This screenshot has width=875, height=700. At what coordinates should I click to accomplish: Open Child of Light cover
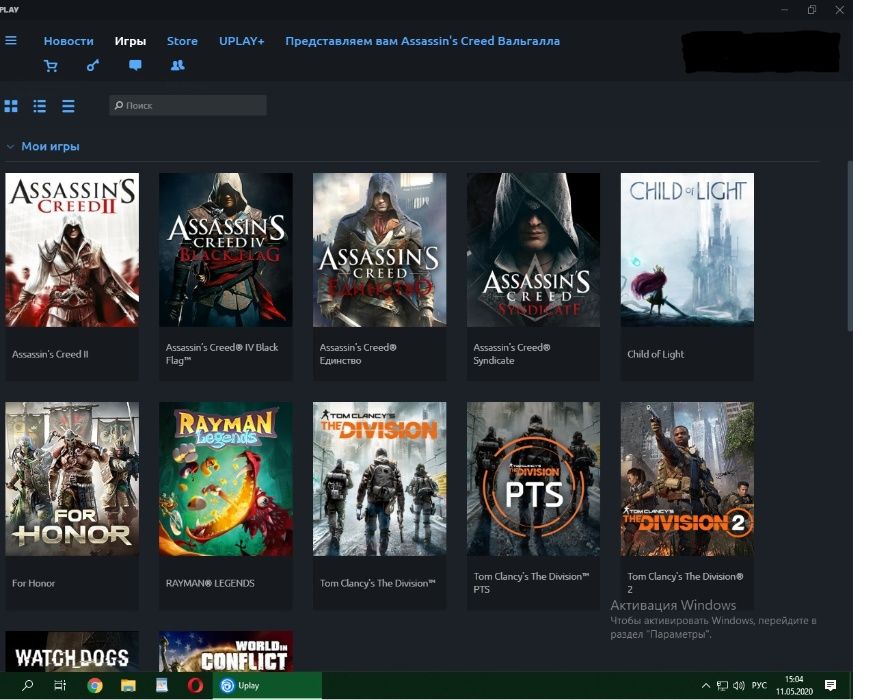[687, 250]
